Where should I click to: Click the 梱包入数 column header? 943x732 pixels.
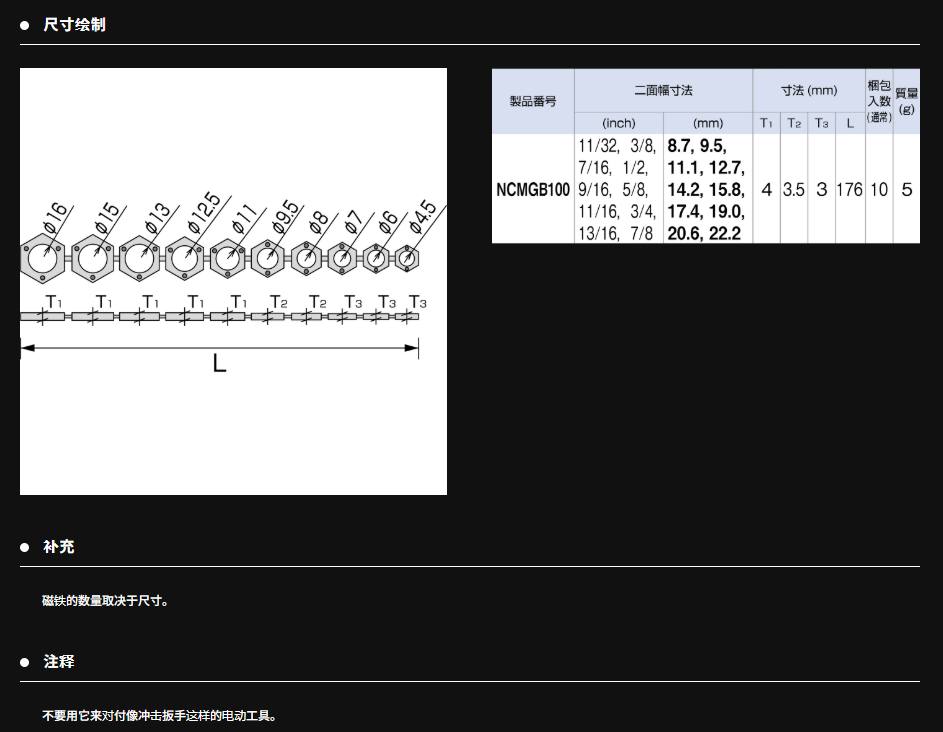pos(879,101)
